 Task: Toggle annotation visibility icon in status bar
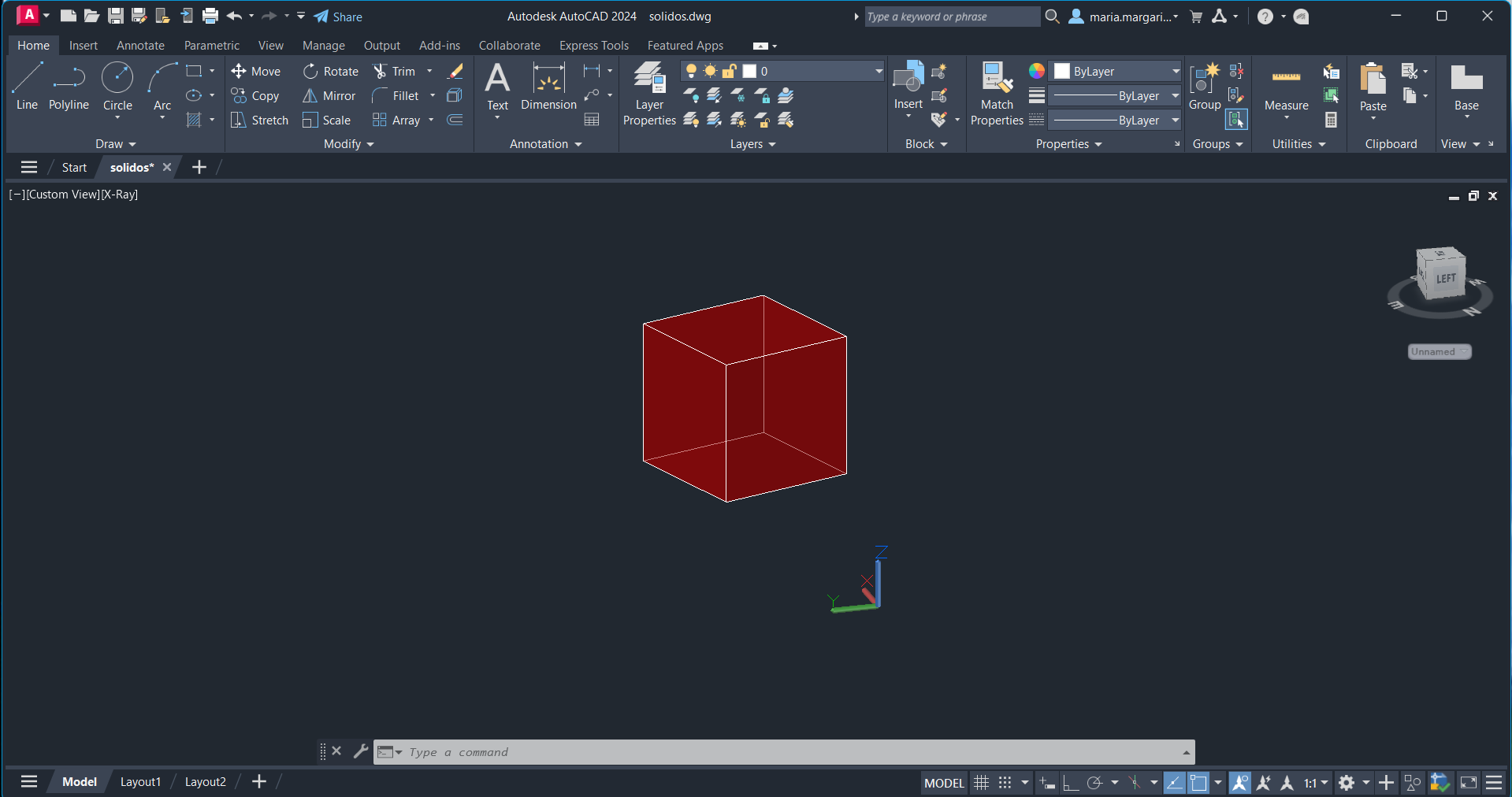coord(1240,783)
